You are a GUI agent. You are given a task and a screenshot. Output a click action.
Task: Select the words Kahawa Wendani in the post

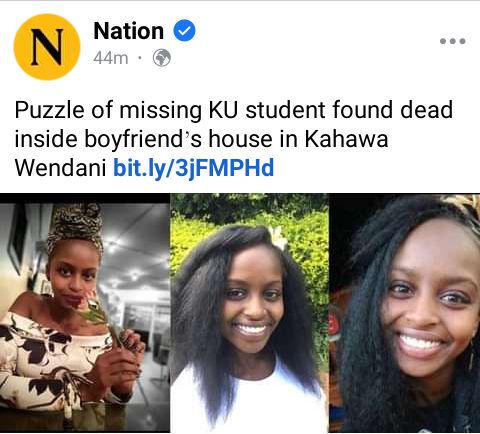(x=201, y=153)
